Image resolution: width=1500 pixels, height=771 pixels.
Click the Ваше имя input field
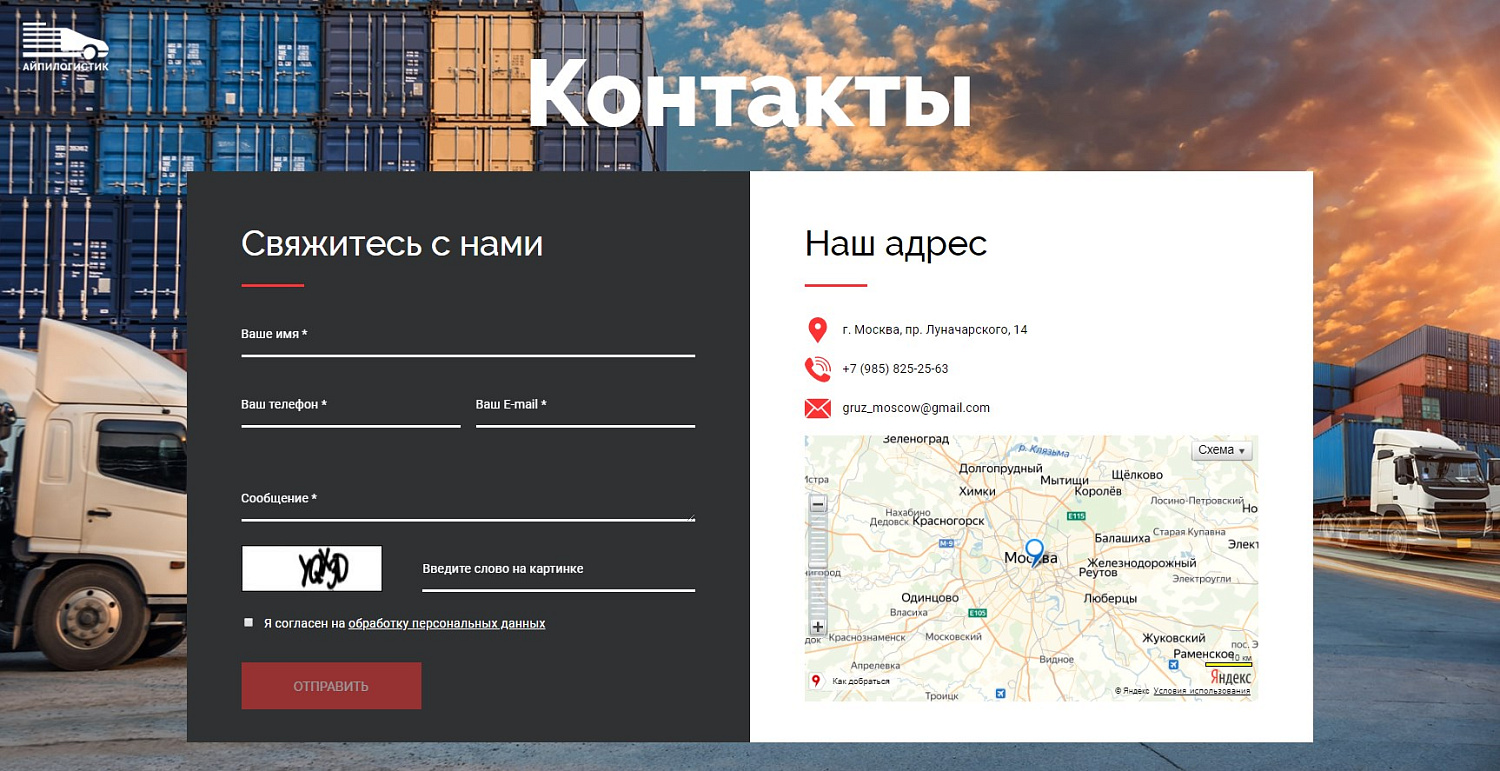click(x=467, y=348)
